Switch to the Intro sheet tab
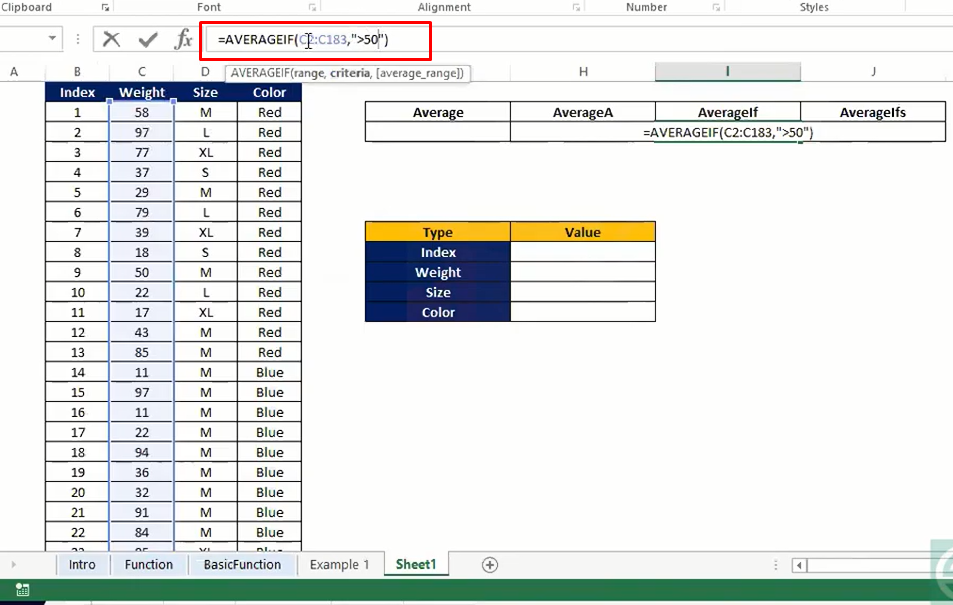953x605 pixels. tap(82, 564)
